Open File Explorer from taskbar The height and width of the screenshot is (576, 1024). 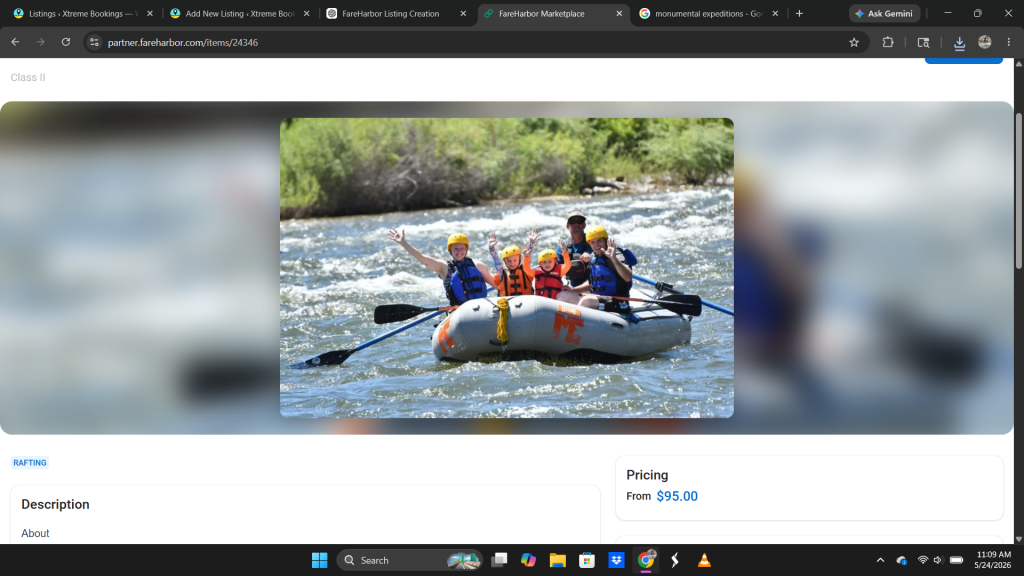558,560
